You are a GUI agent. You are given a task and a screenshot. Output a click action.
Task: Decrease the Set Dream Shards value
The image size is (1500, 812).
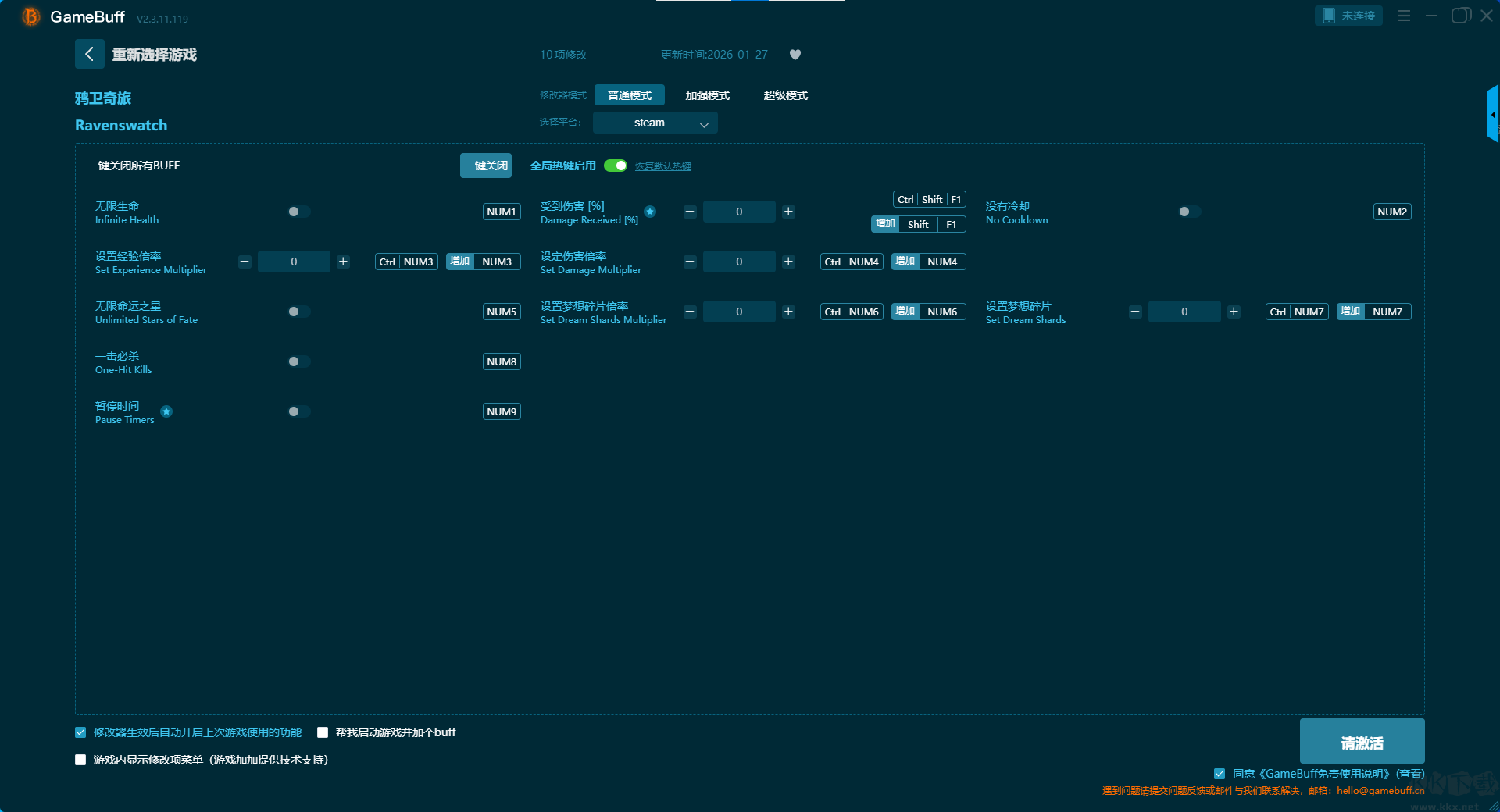coord(1135,312)
